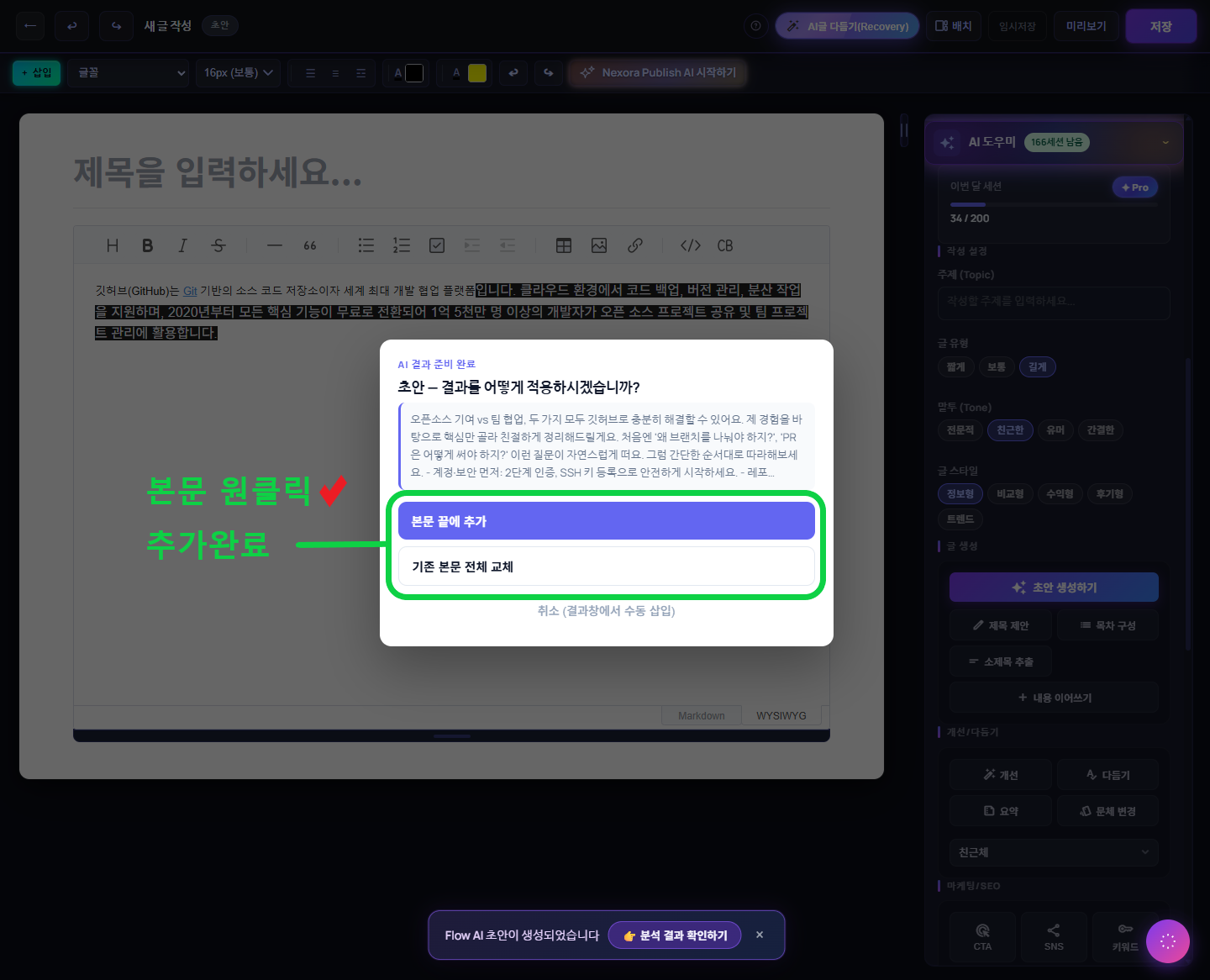Click the yellow highlight color swatch
1210x980 pixels.
[477, 73]
